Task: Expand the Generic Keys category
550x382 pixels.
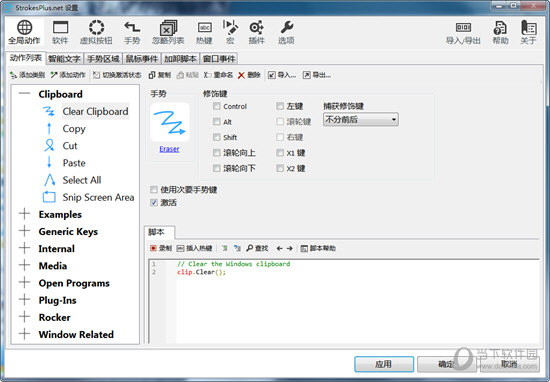Action: click(25, 230)
